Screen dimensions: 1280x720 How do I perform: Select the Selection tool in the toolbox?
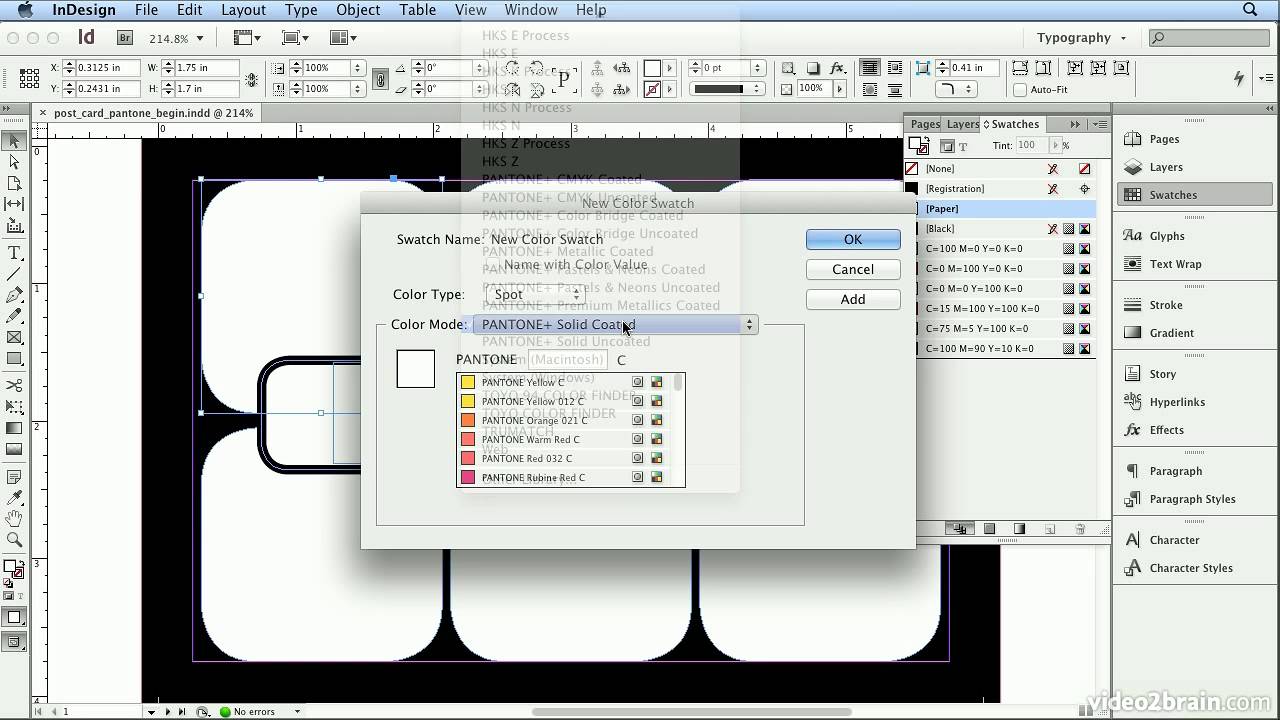(x=14, y=141)
